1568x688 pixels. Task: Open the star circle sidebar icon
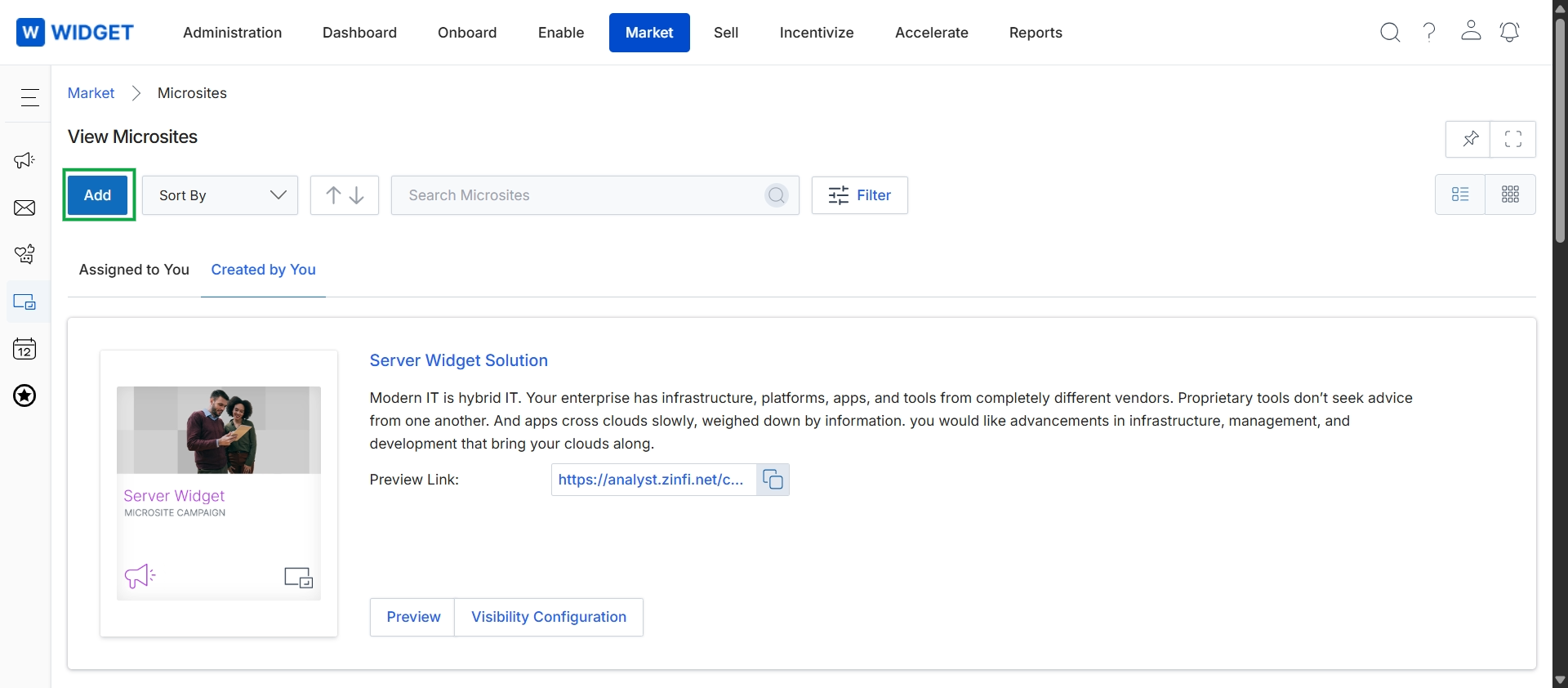24,396
